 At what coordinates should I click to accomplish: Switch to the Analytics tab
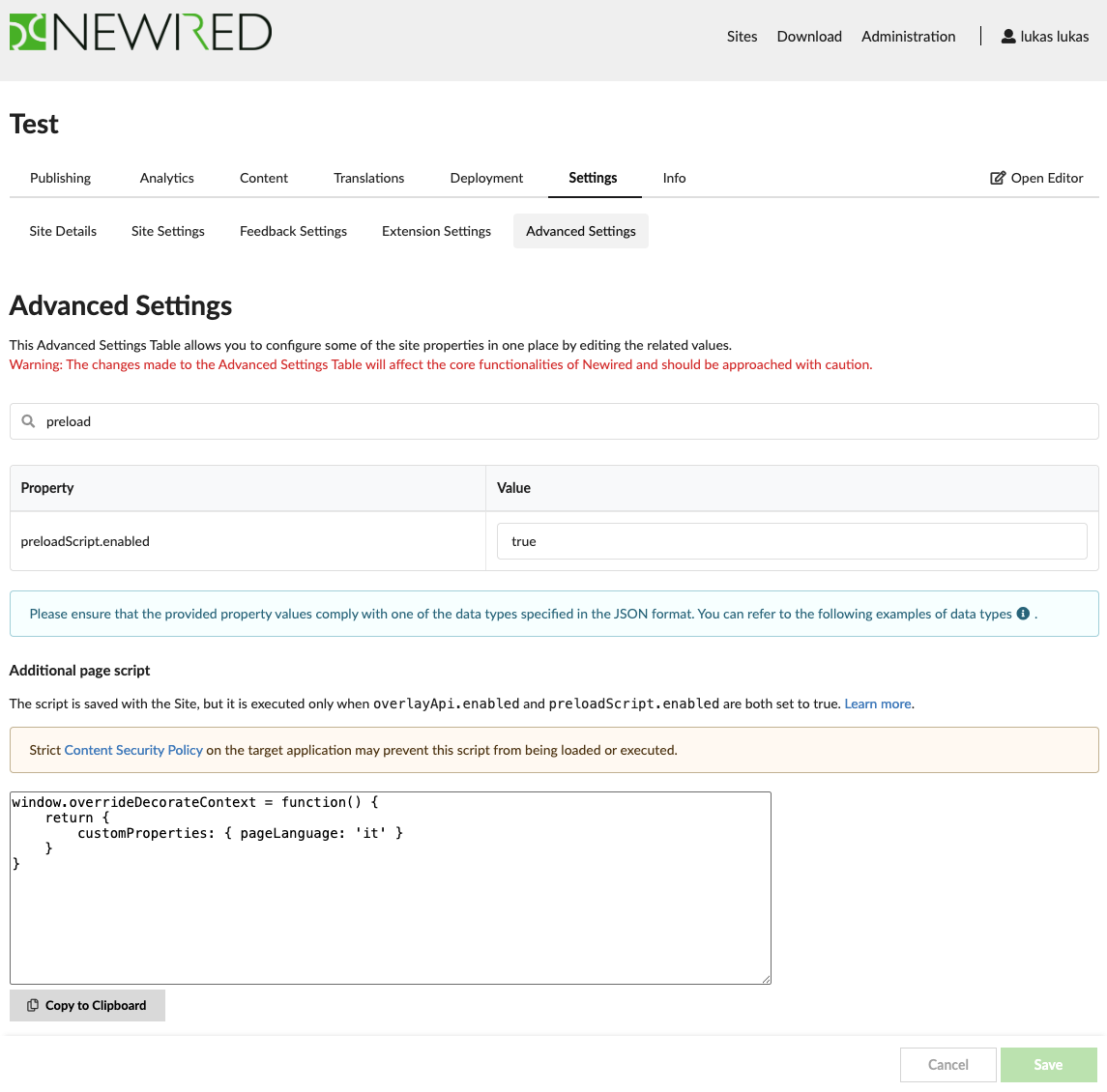tap(166, 178)
